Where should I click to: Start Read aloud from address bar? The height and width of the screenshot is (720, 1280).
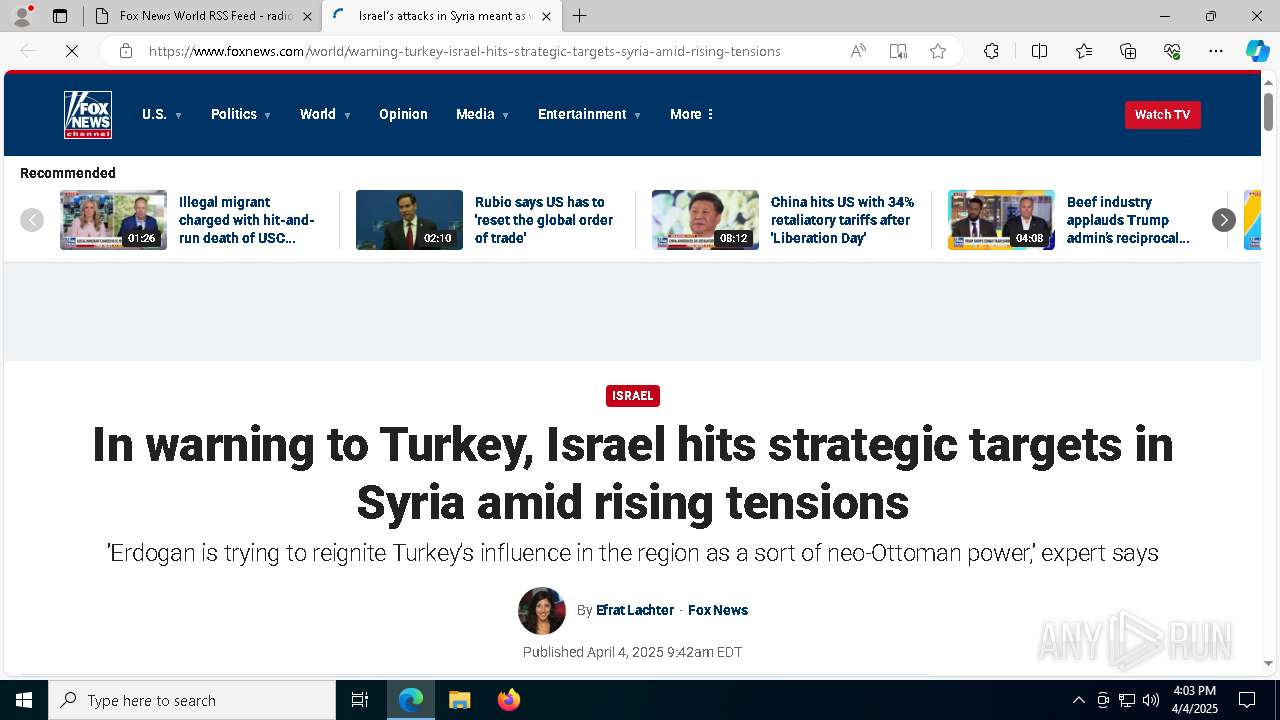[858, 51]
